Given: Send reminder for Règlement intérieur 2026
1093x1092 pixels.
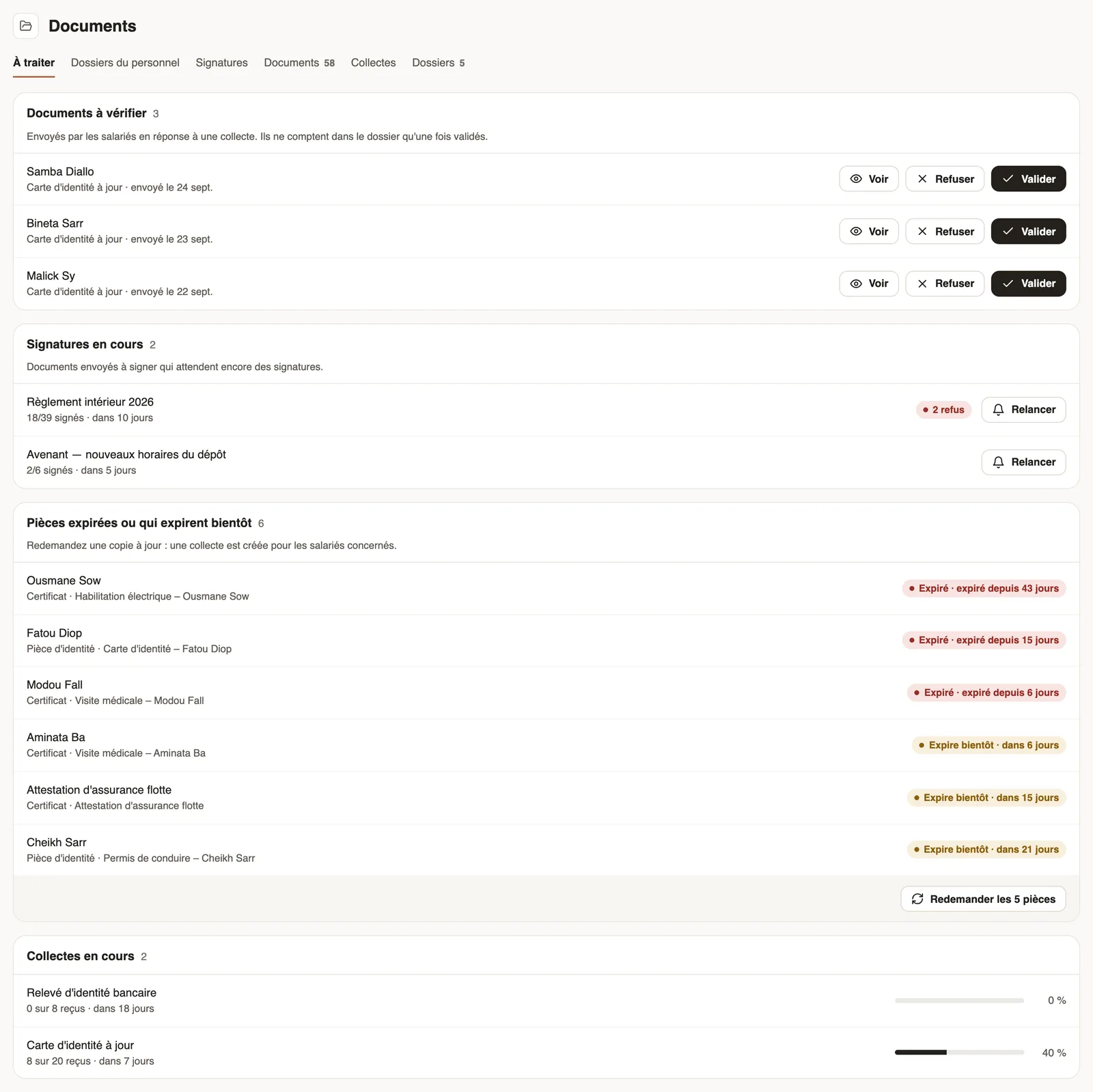Looking at the screenshot, I should [x=1023, y=410].
